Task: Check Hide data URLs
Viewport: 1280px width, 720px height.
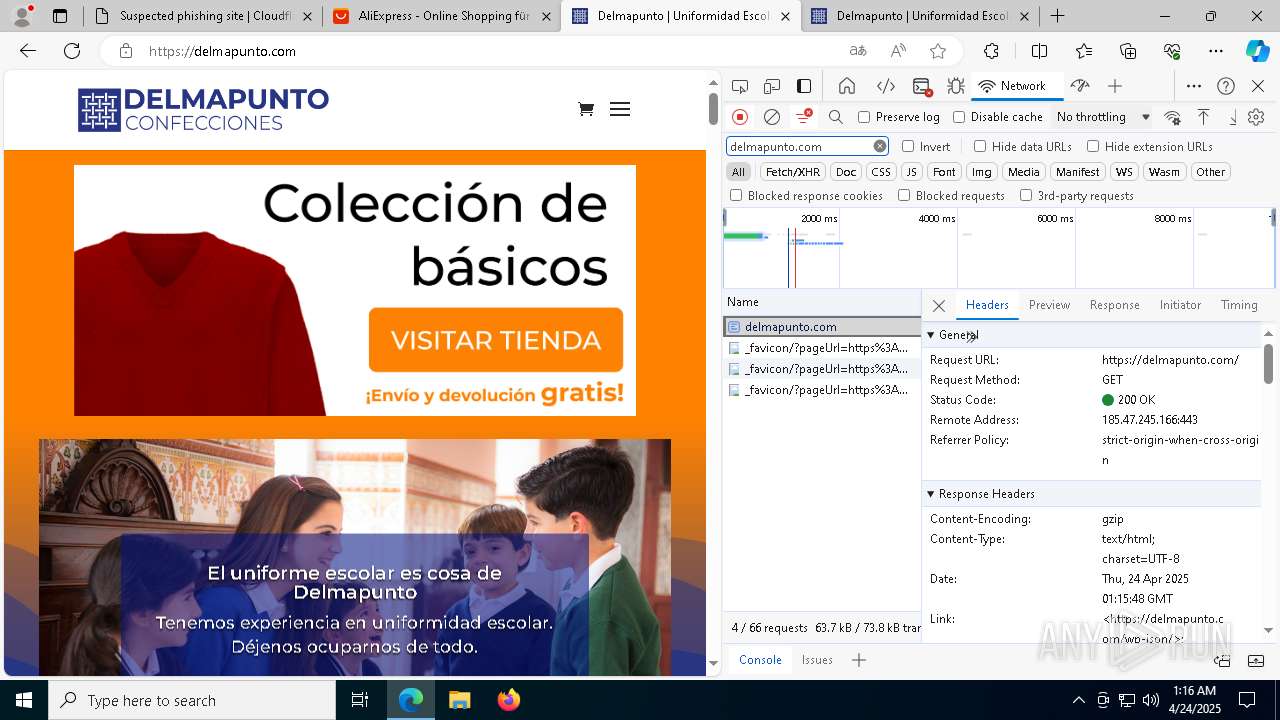Action: (x=980, y=146)
